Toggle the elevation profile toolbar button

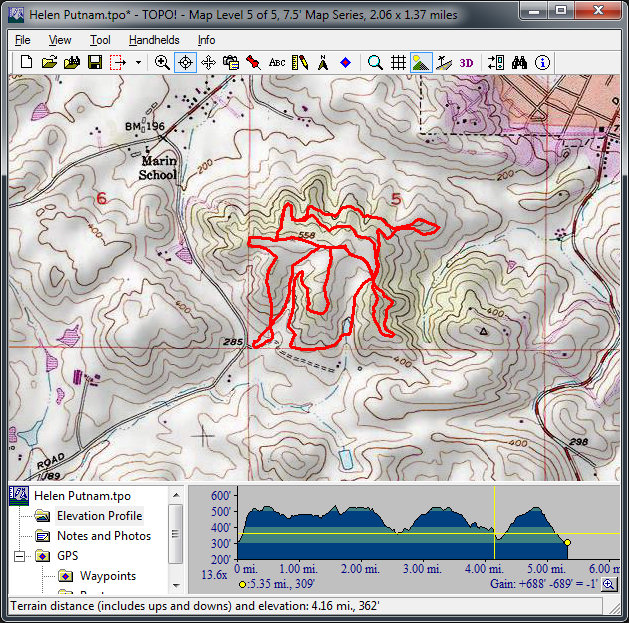tap(444, 62)
